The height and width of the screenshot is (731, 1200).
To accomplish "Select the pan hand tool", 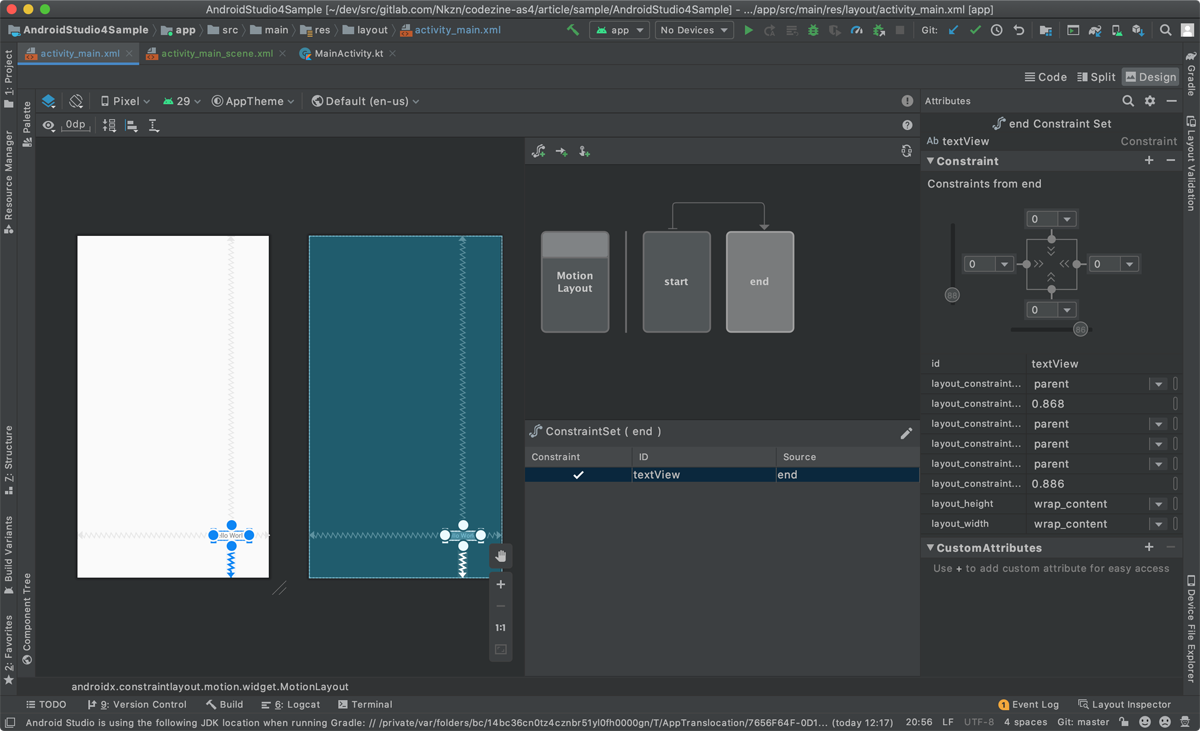I will pos(501,556).
